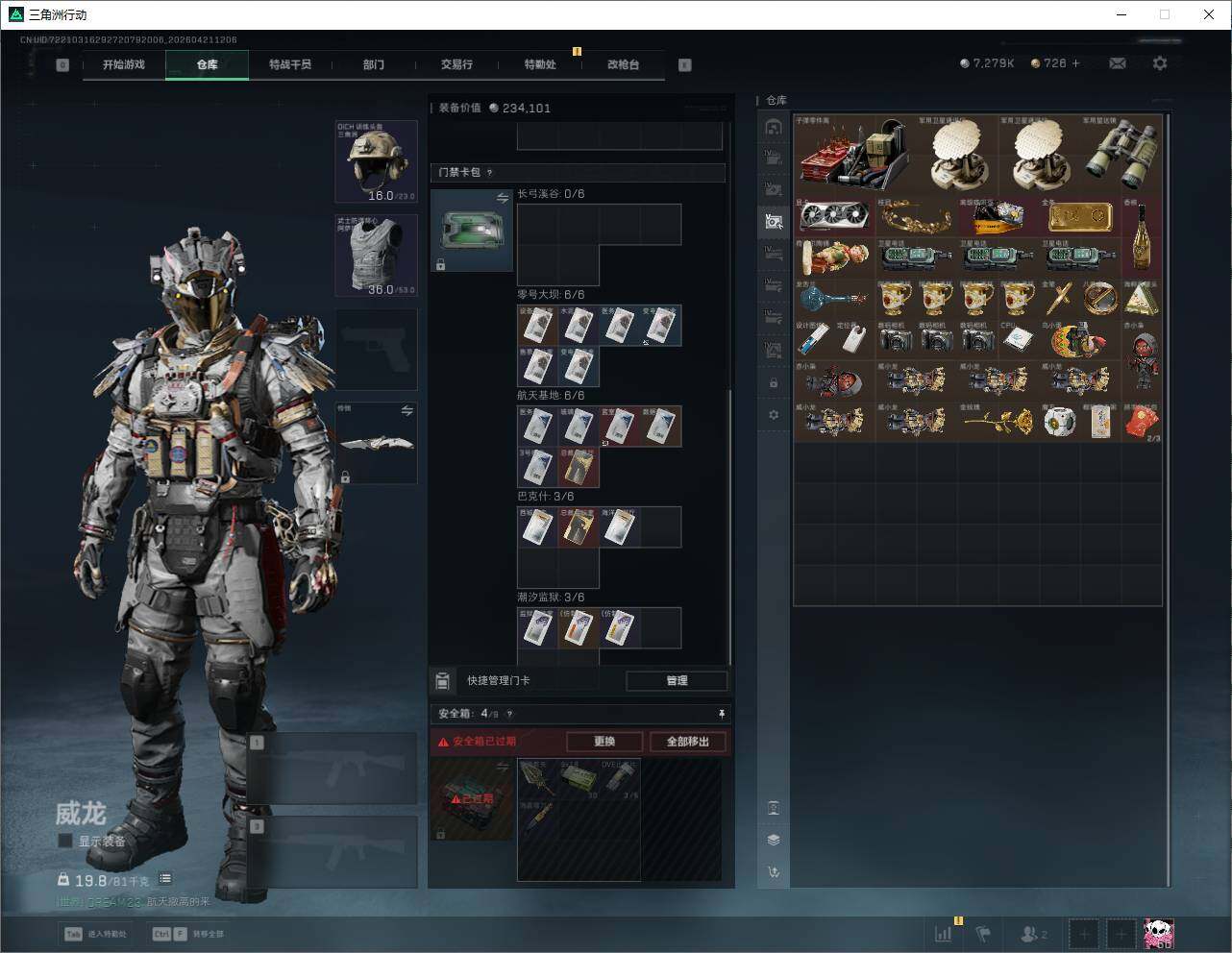
Task: Select the gold keycard under 巴克什
Action: click(x=579, y=527)
